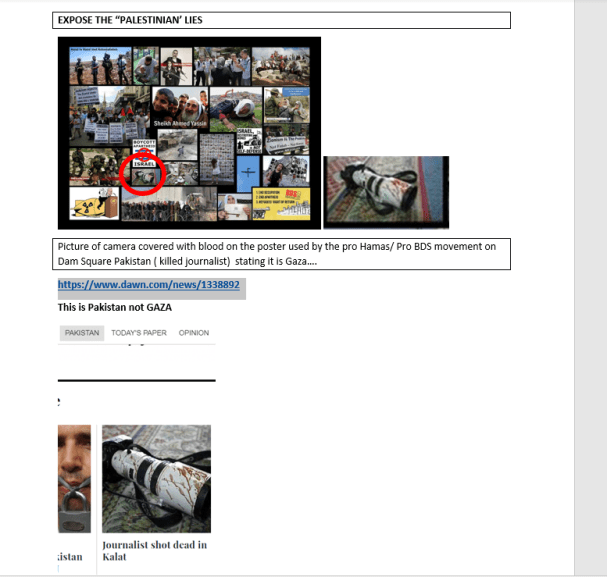The image size is (607, 577).
Task: Click the blue airplane tile in the collage
Action: click(249, 172)
